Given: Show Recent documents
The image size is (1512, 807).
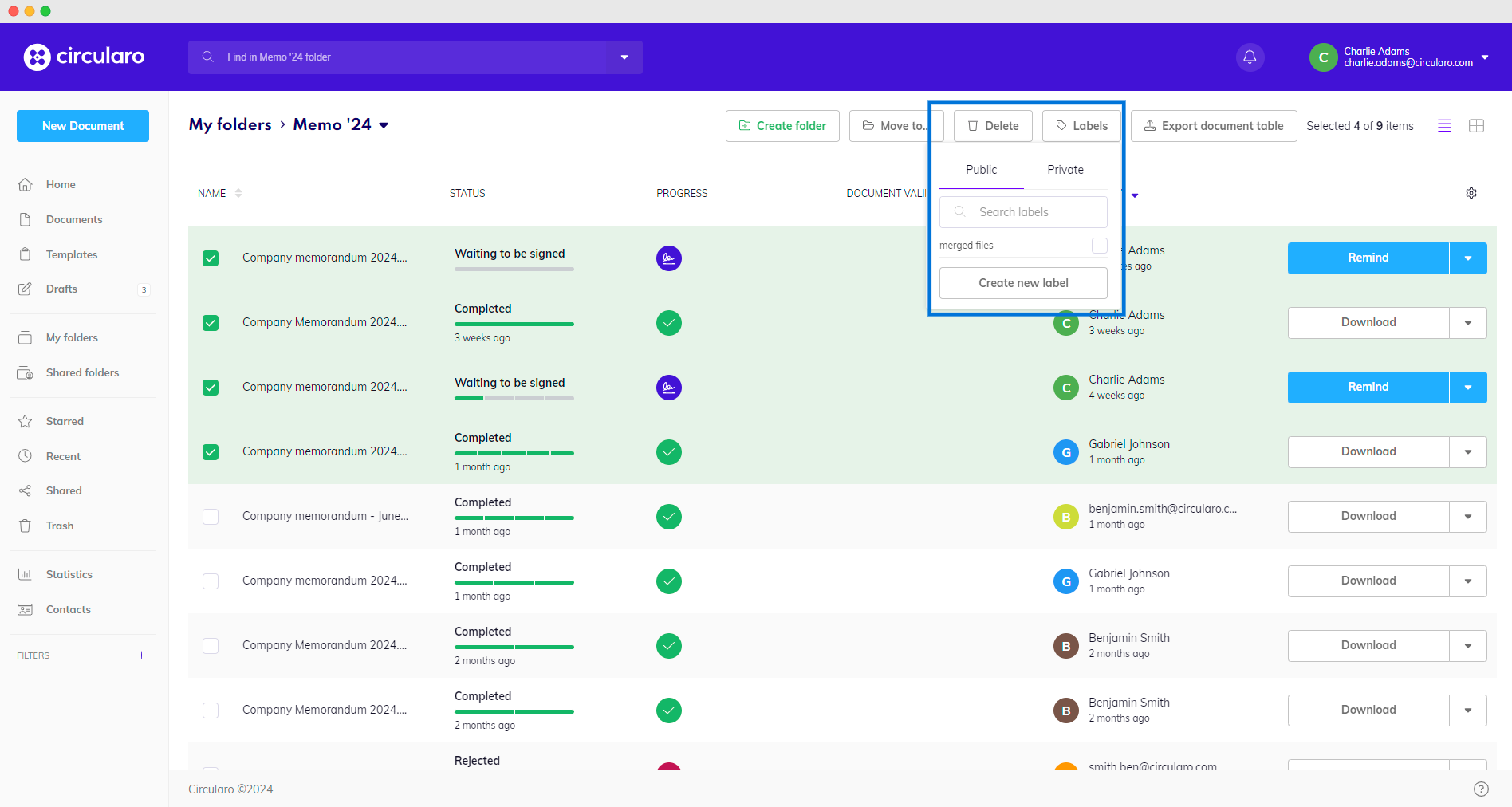Looking at the screenshot, I should pyautogui.click(x=63, y=456).
